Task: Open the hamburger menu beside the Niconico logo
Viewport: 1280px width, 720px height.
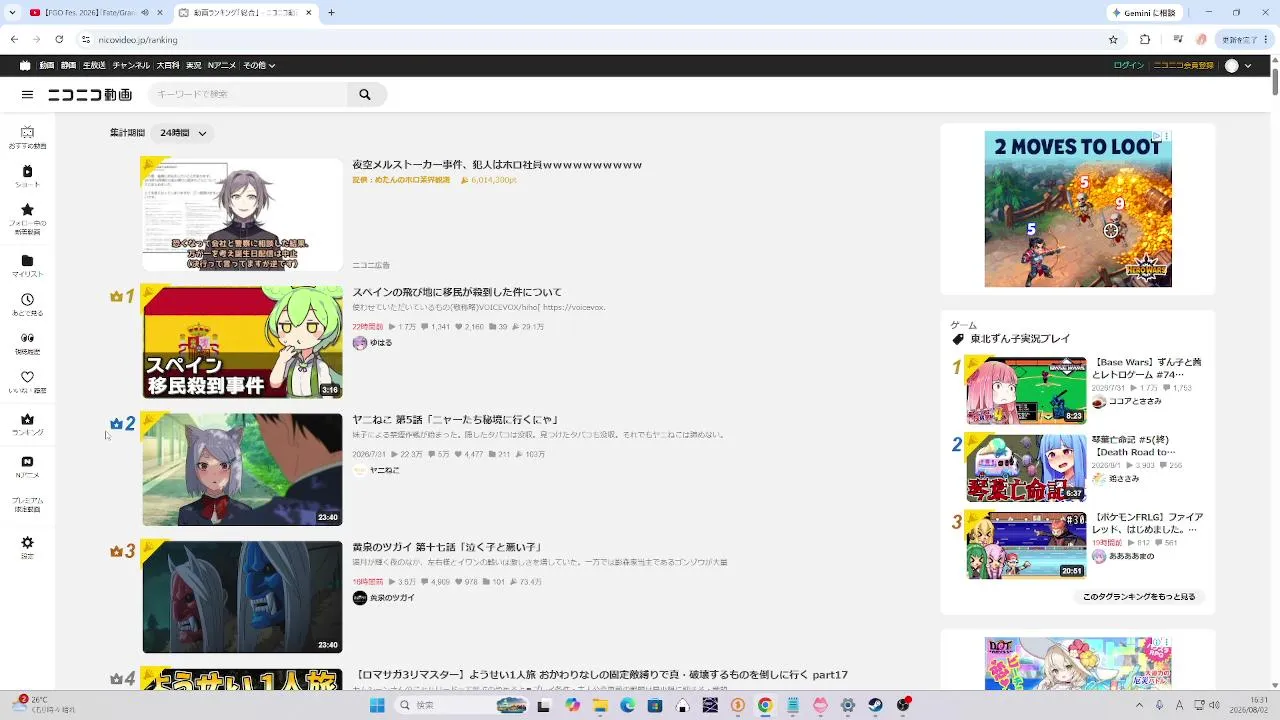Action: [x=27, y=95]
